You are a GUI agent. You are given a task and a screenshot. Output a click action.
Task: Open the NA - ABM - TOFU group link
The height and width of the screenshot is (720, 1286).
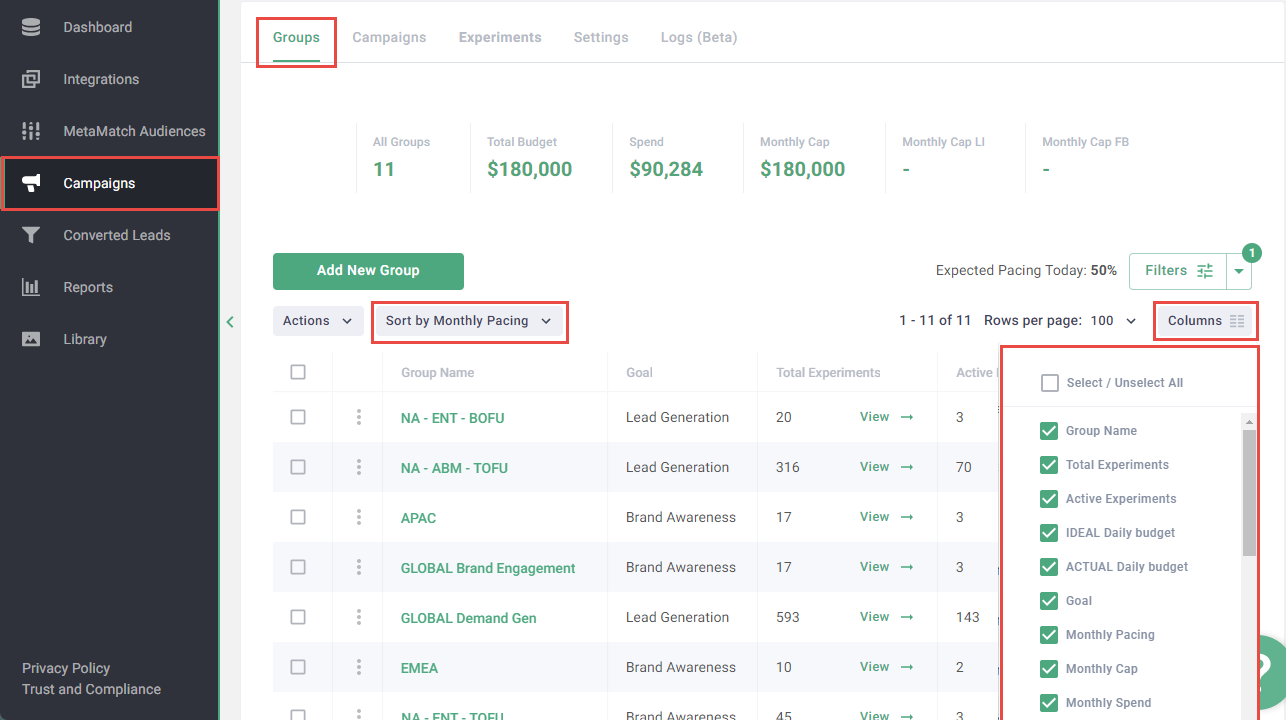pos(454,467)
